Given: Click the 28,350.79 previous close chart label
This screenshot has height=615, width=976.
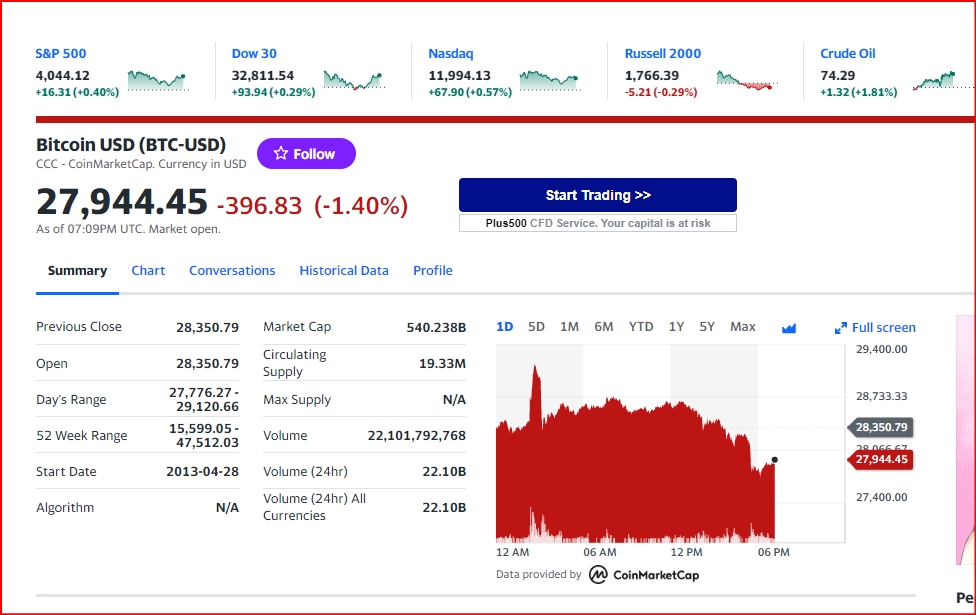Looking at the screenshot, I should [x=881, y=427].
